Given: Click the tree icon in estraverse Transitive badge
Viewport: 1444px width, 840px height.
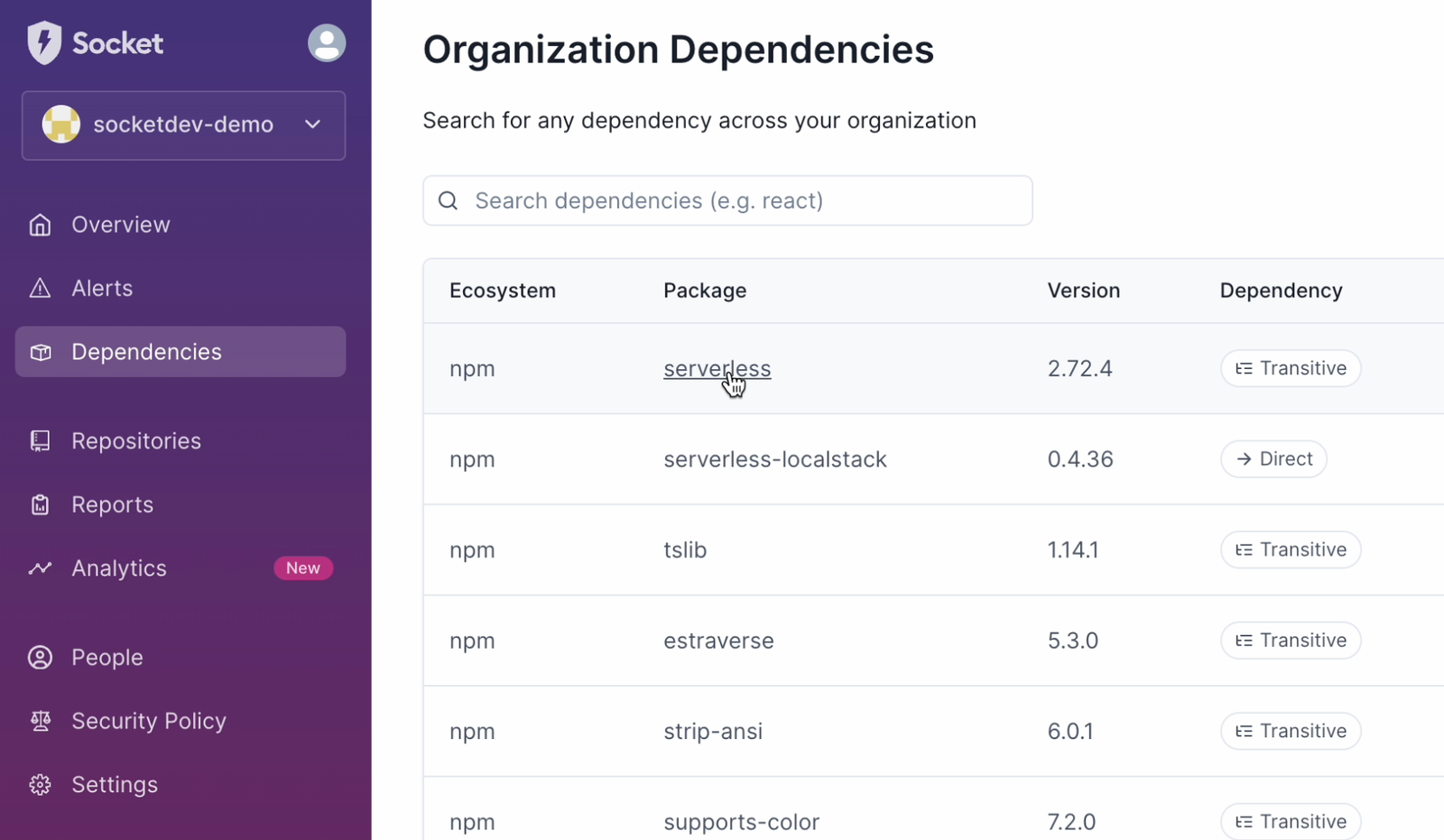Looking at the screenshot, I should click(x=1244, y=641).
